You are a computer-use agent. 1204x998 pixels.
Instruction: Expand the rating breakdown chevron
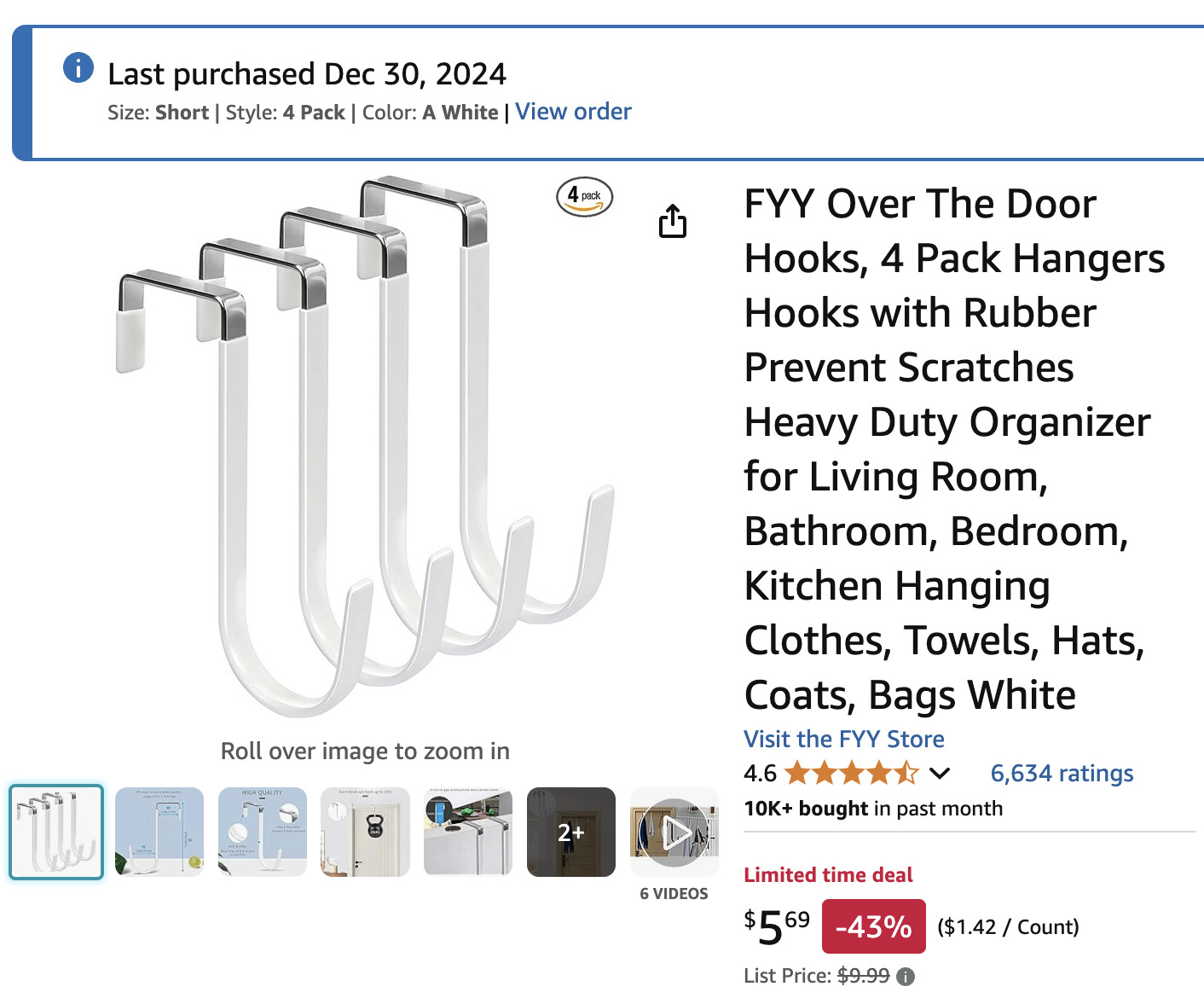(x=940, y=774)
